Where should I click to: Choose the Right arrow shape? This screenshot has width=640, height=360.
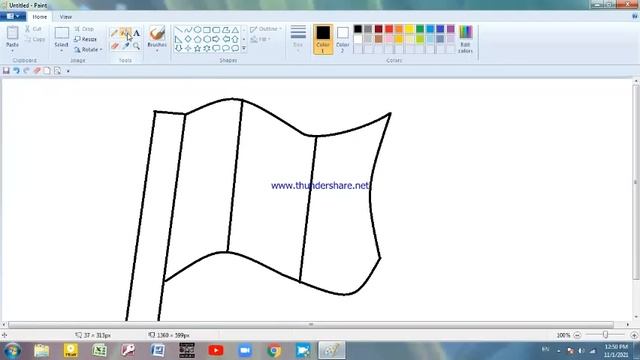[216, 39]
